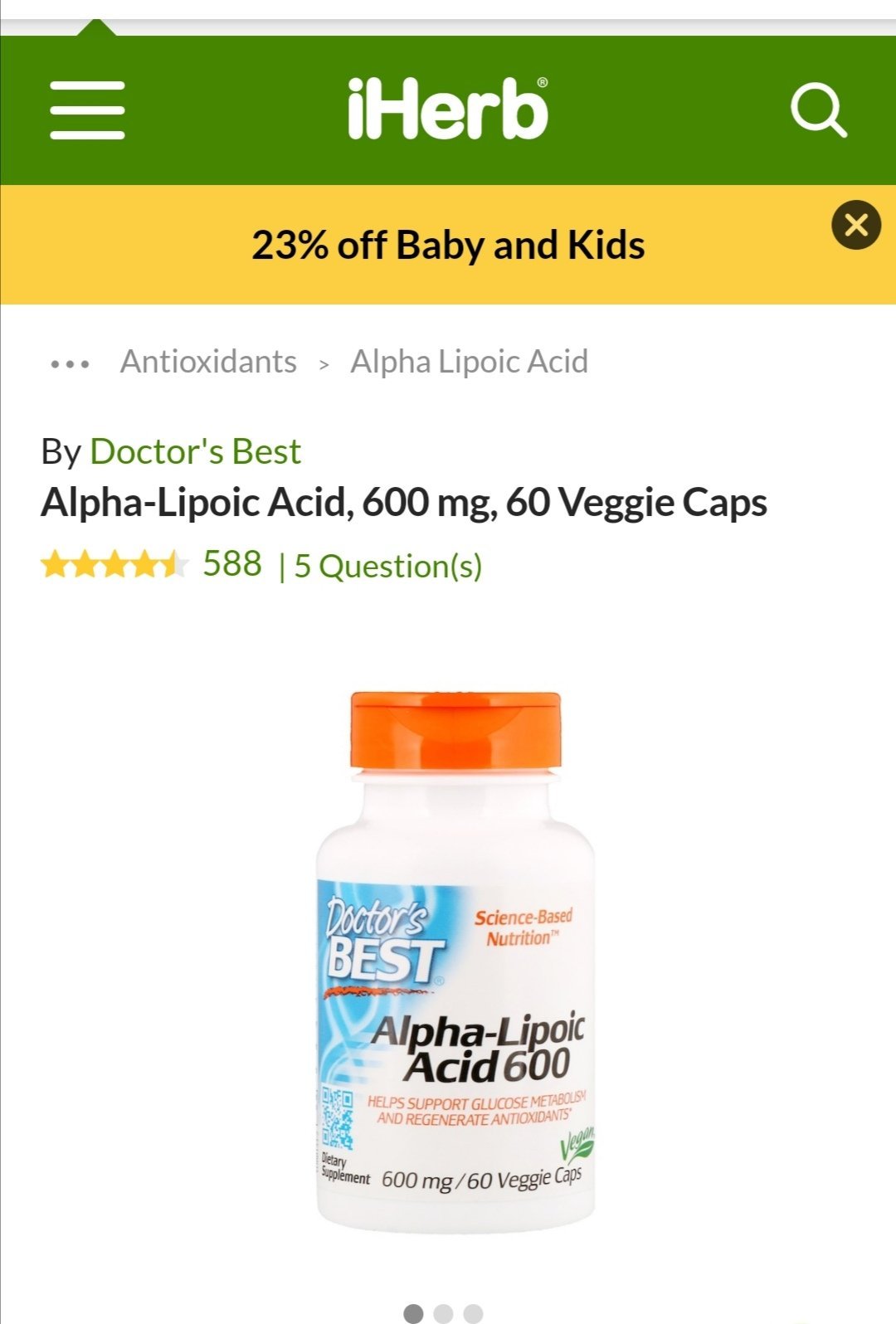
Task: Jump to the third carousel dot
Action: pyautogui.click(x=473, y=1313)
